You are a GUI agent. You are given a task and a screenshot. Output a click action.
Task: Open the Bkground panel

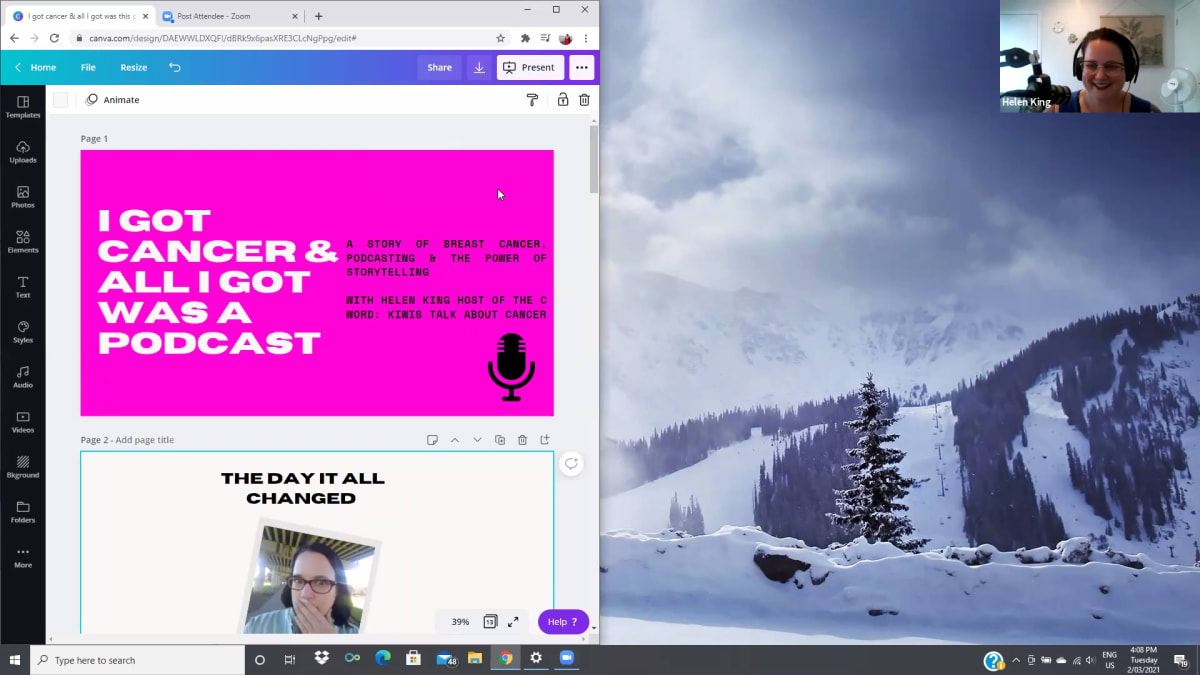(23, 466)
